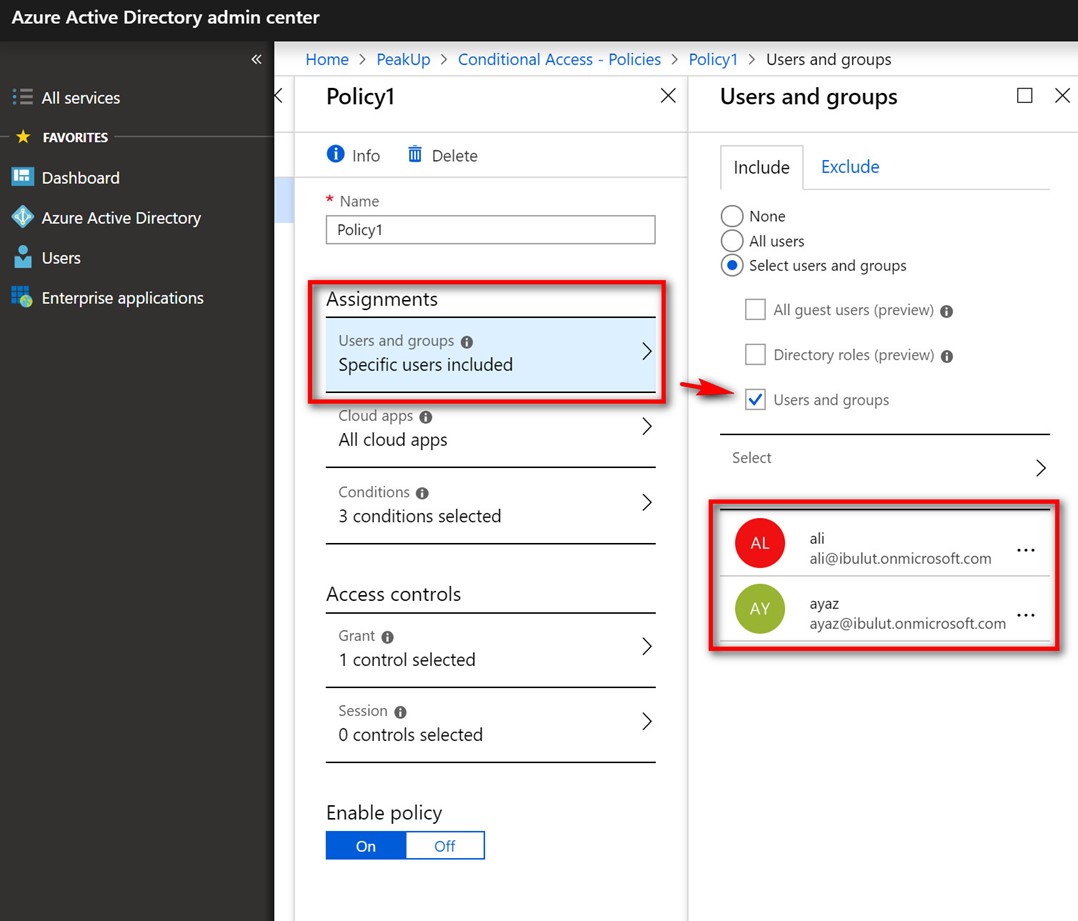Click the Delete button label

coord(454,156)
